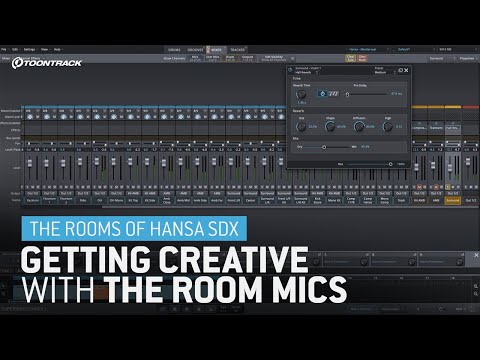Click the Reverb Time knob
This screenshot has width=480, height=360.
[301, 94]
